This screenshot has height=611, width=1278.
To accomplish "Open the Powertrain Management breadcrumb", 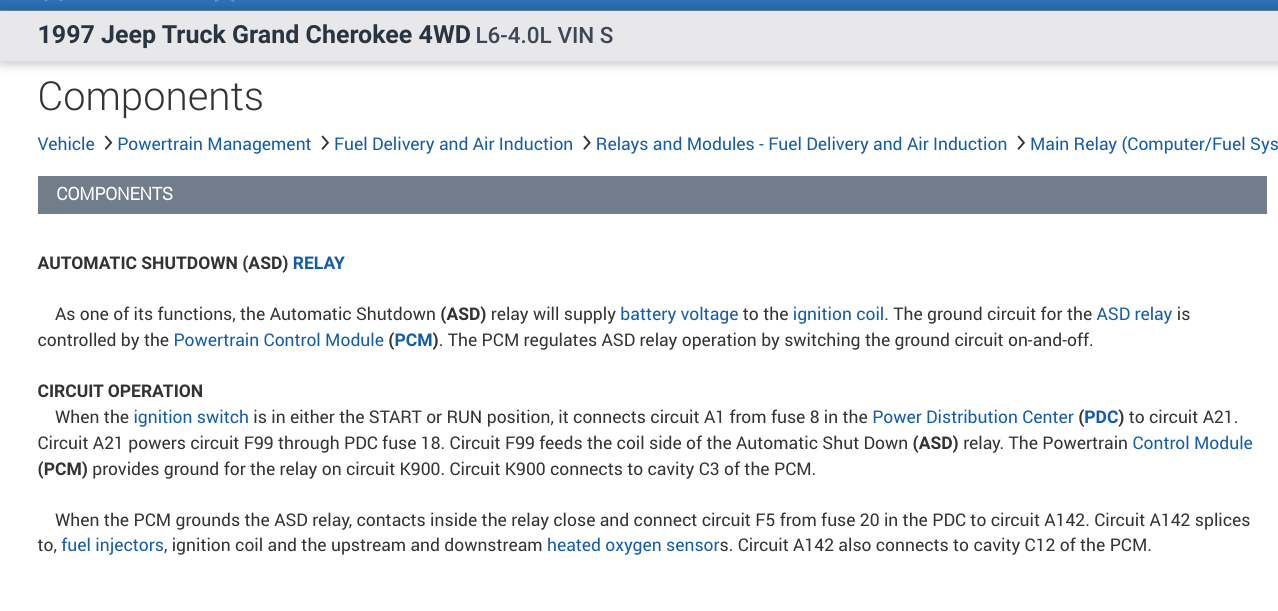I will click(x=214, y=144).
